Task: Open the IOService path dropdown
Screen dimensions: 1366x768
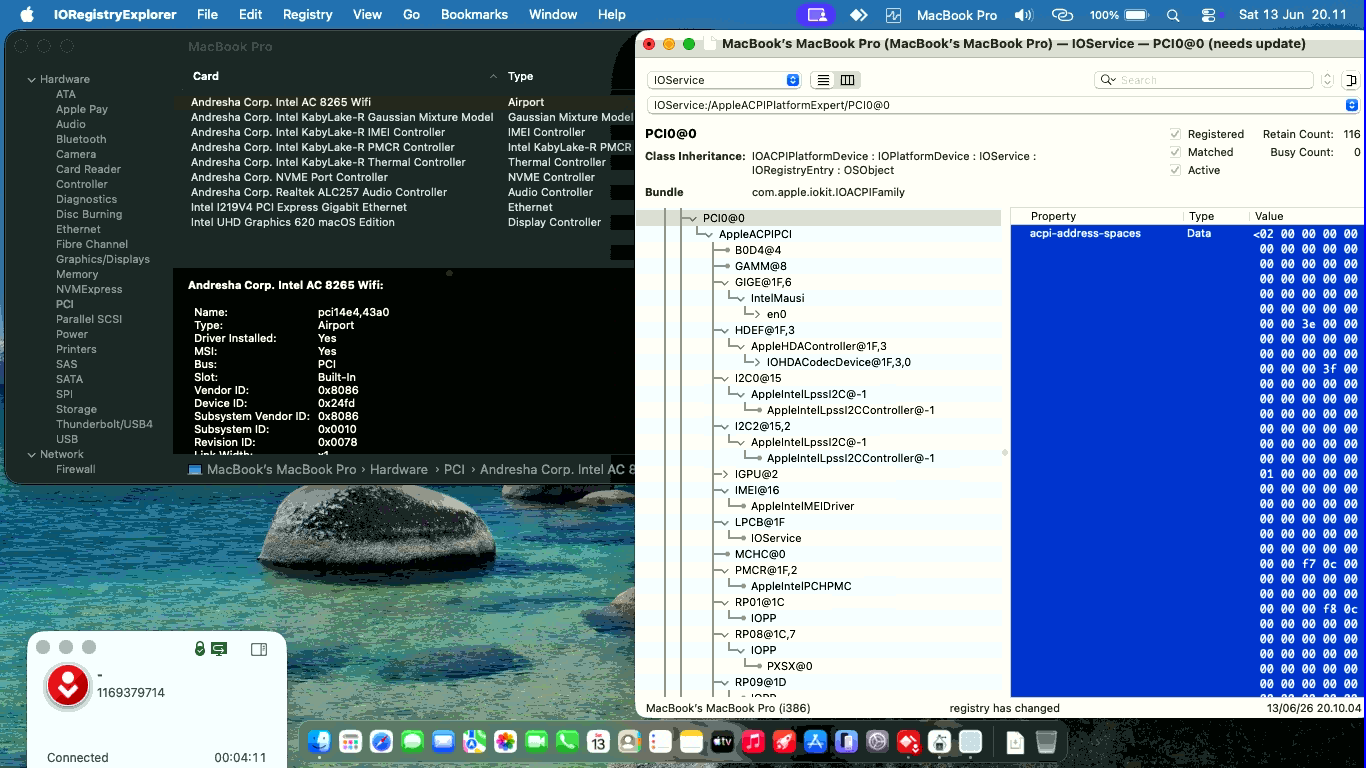Action: pos(1003,105)
